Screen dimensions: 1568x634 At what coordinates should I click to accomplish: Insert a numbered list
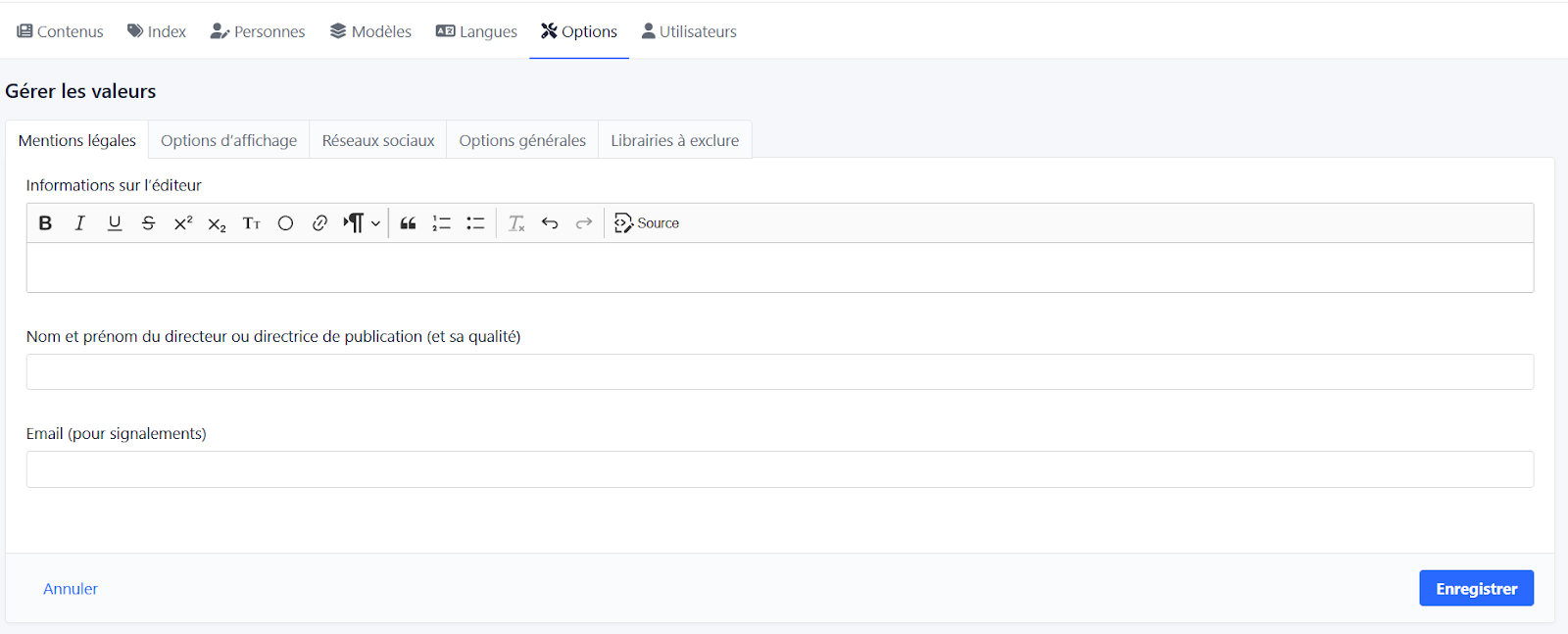click(x=442, y=223)
